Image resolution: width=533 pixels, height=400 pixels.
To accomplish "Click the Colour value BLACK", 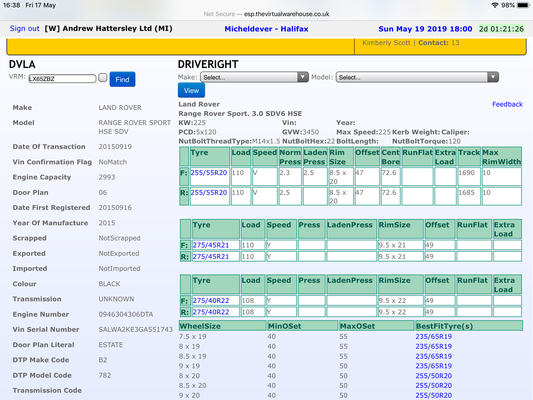I will 109,284.
